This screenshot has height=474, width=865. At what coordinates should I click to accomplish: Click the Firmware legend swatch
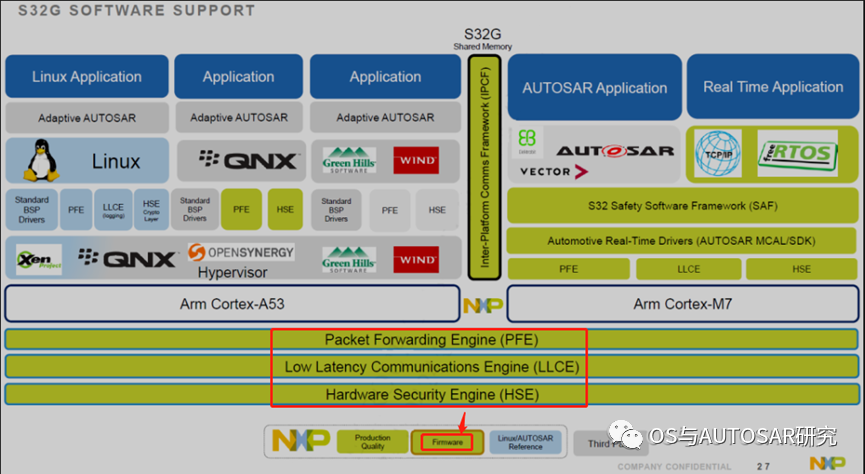[x=447, y=442]
